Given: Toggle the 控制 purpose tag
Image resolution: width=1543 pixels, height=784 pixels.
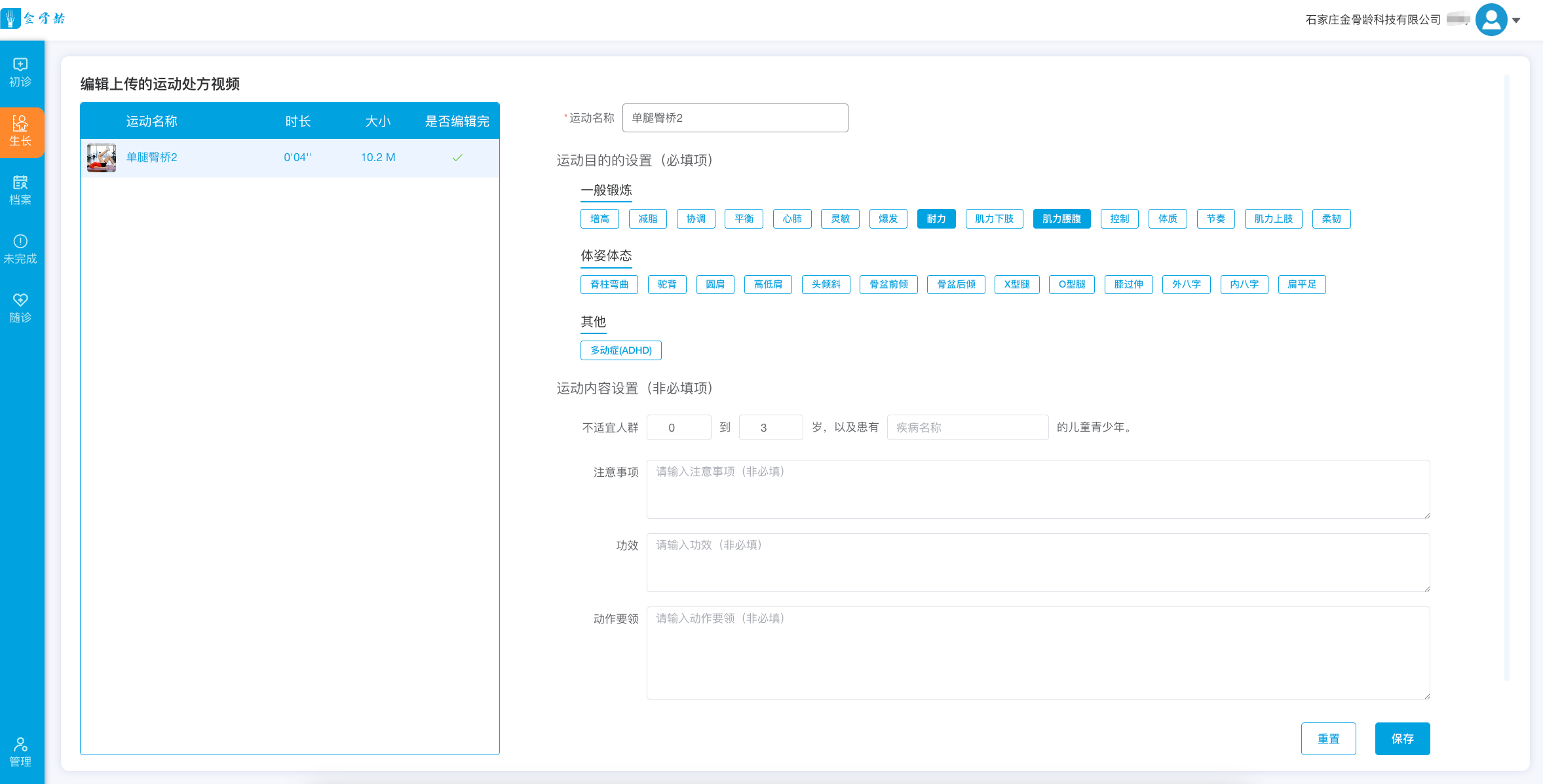Looking at the screenshot, I should (1120, 219).
